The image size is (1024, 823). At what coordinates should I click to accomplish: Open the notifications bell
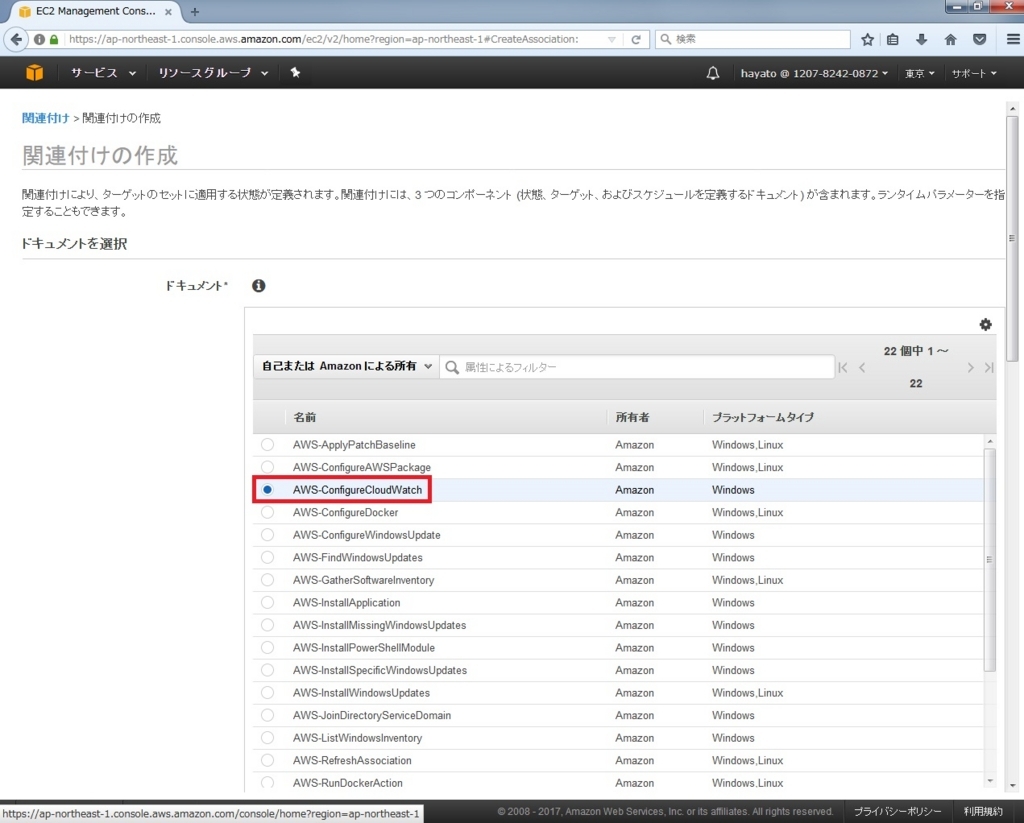pos(712,73)
